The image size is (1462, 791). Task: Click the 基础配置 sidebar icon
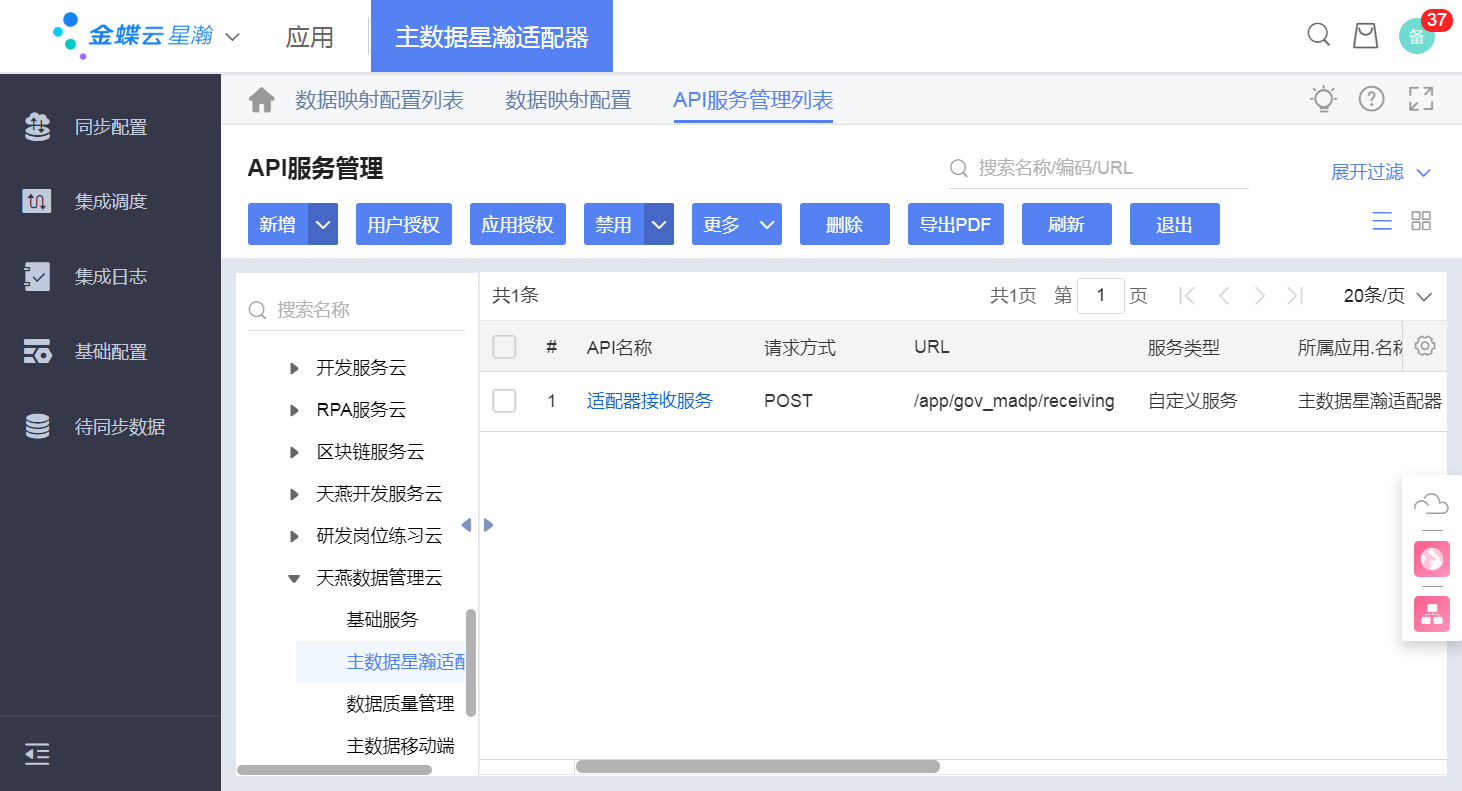[37, 351]
